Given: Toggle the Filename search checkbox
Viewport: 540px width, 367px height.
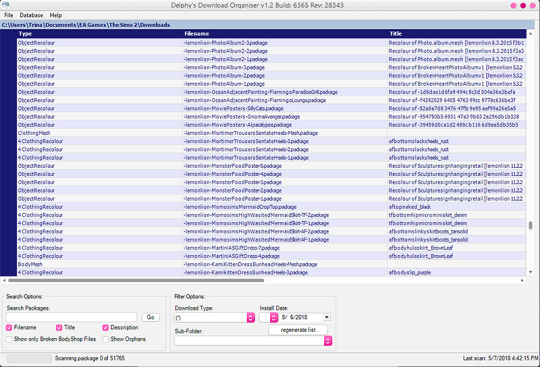Looking at the screenshot, I should point(9,327).
